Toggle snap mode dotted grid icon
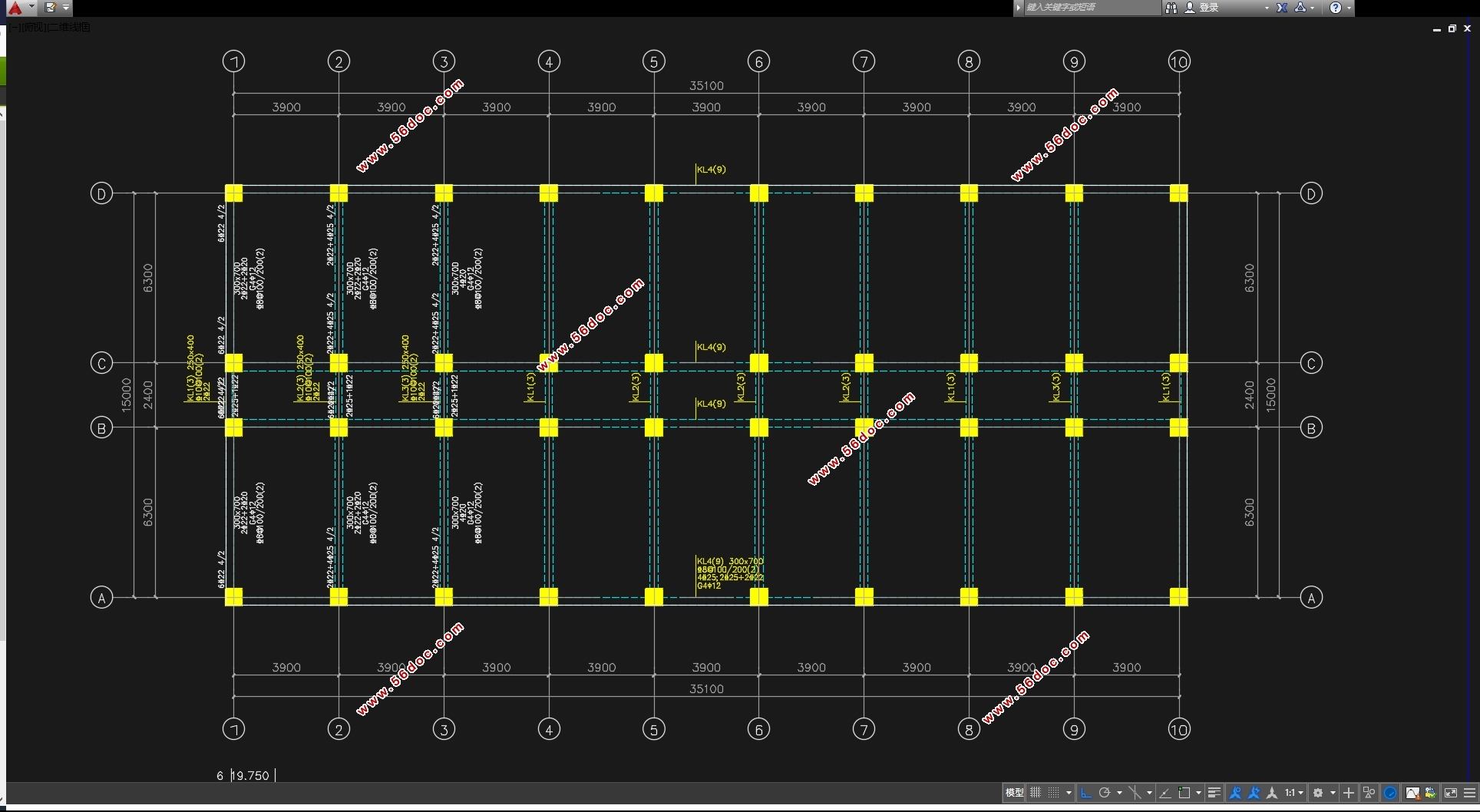 (x=1054, y=793)
